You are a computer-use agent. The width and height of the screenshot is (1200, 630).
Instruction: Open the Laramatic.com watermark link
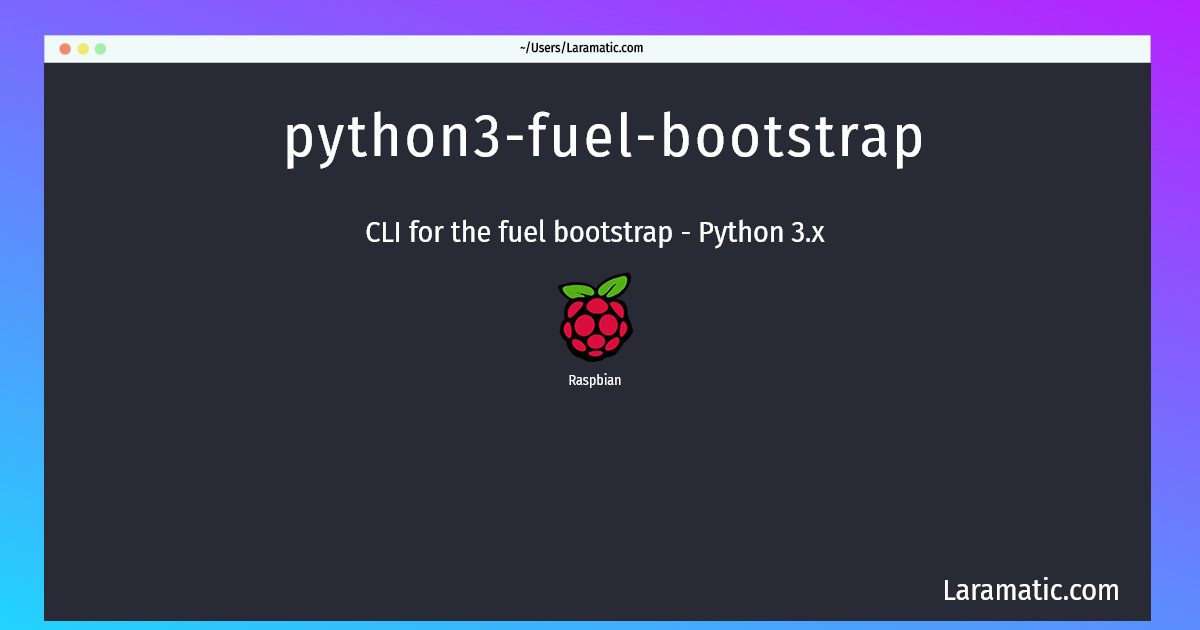pos(1031,590)
